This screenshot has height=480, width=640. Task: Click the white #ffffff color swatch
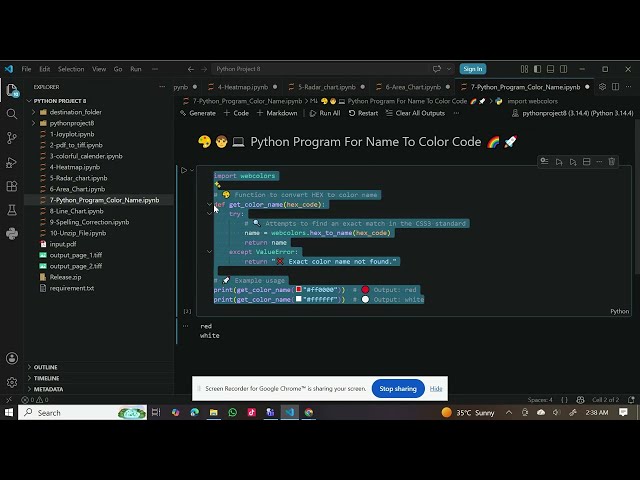[x=298, y=299]
